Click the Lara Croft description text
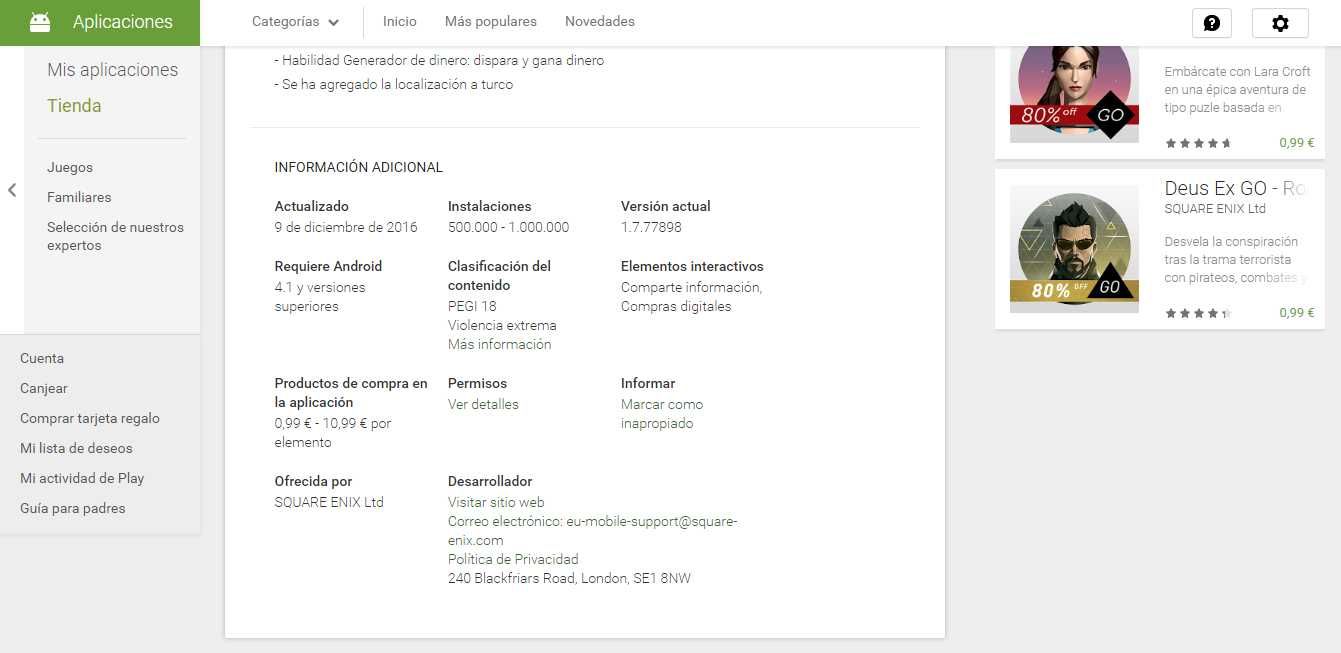Viewport: 1341px width, 653px height. [x=1237, y=90]
